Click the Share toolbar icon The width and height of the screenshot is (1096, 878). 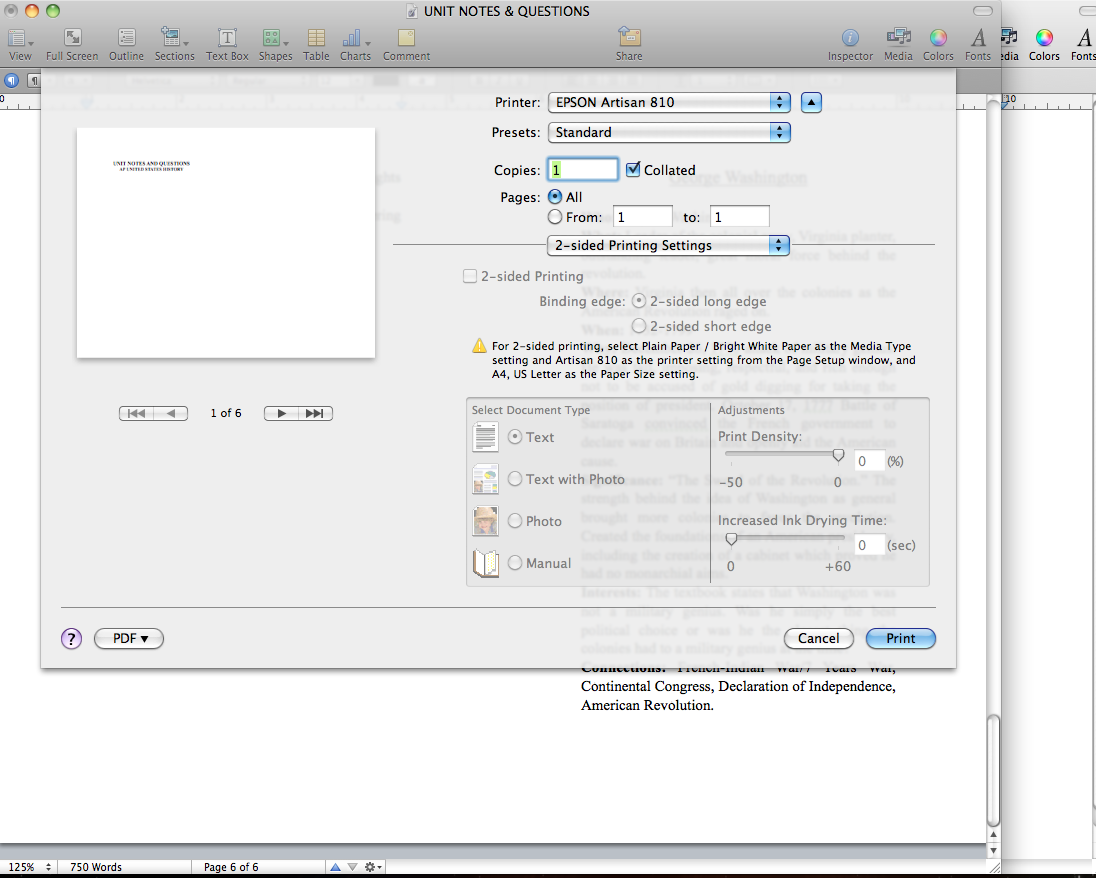pyautogui.click(x=629, y=45)
